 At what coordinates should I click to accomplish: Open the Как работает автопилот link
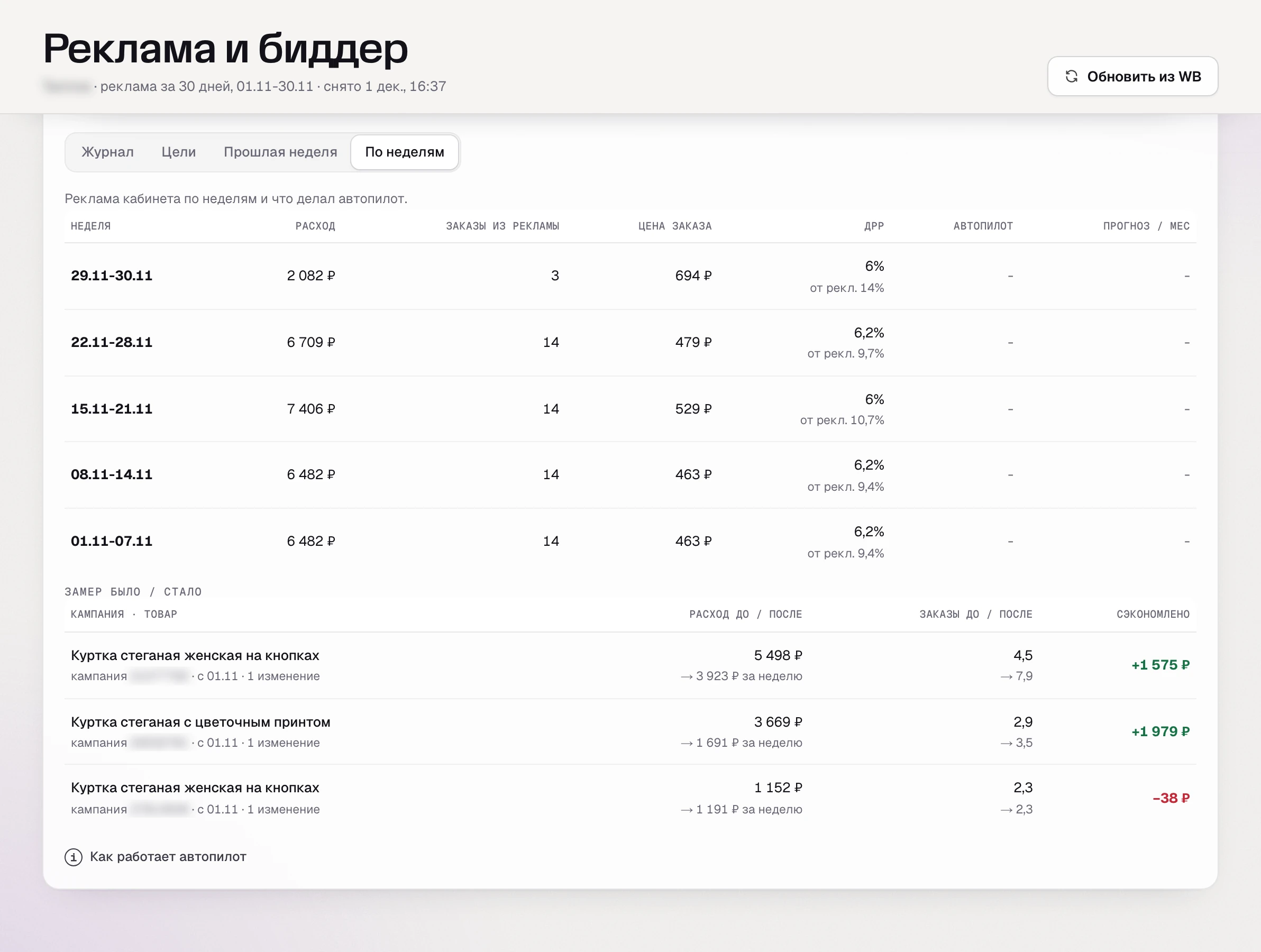[x=168, y=857]
